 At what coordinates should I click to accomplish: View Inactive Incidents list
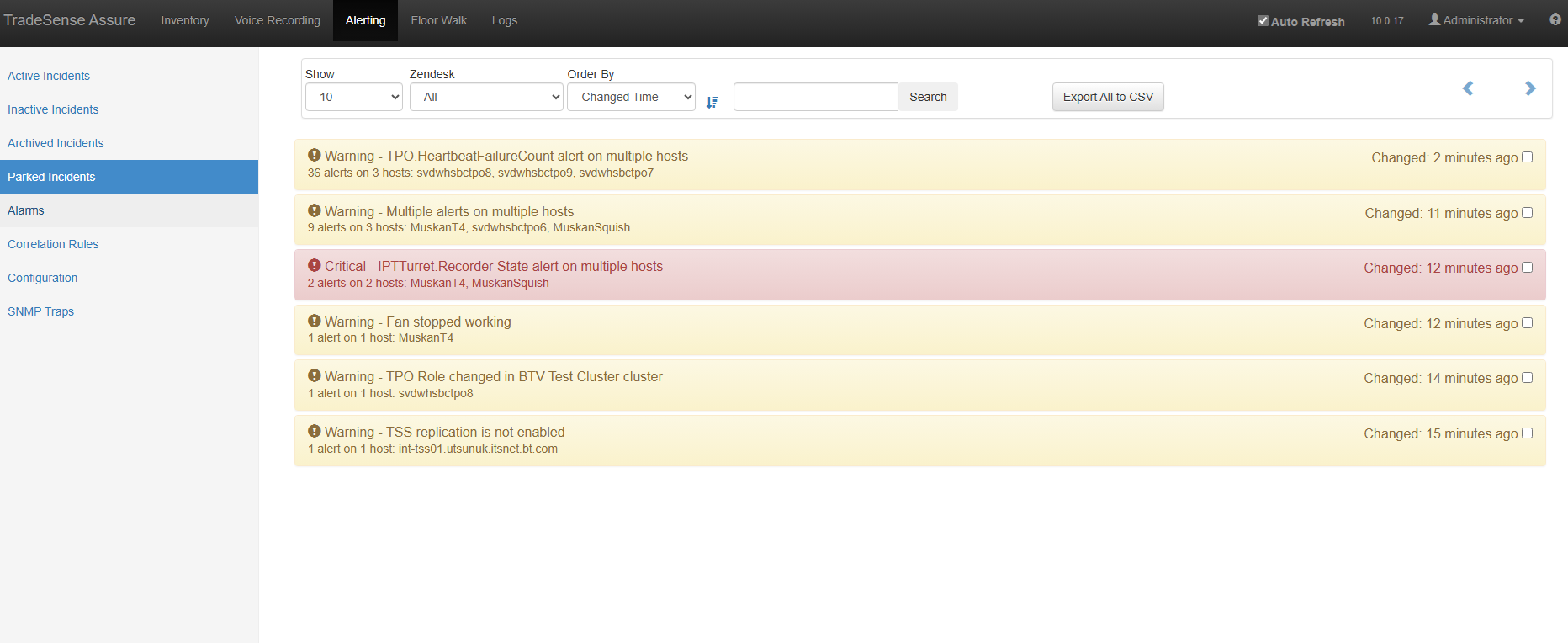tap(129, 109)
